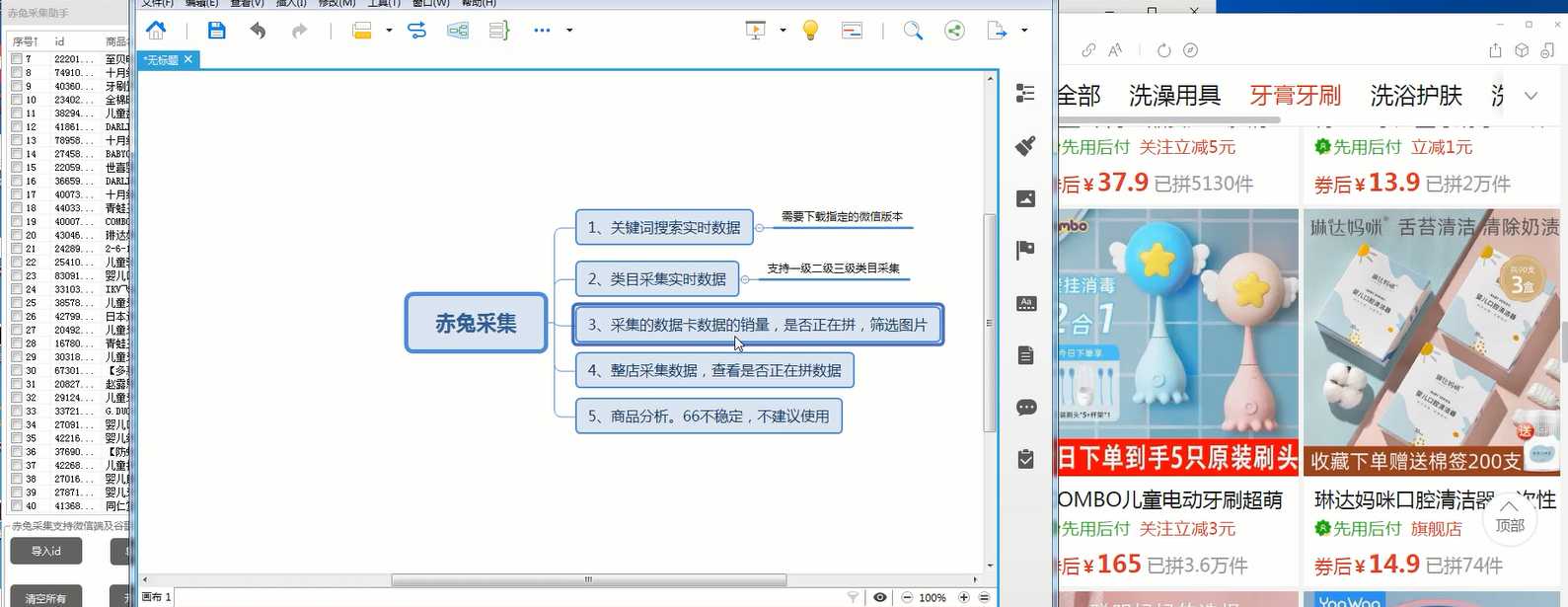Click the filter funnel icon in the status bar

coord(854,597)
